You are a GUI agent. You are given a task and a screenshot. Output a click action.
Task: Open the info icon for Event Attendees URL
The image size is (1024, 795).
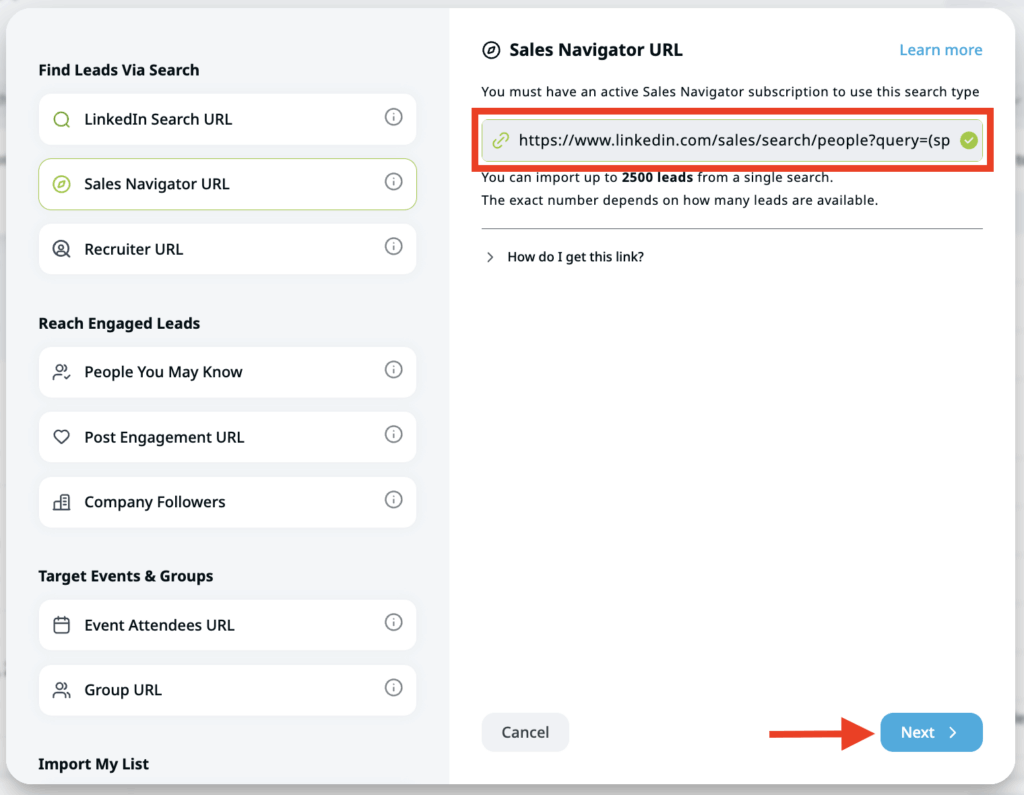point(393,622)
